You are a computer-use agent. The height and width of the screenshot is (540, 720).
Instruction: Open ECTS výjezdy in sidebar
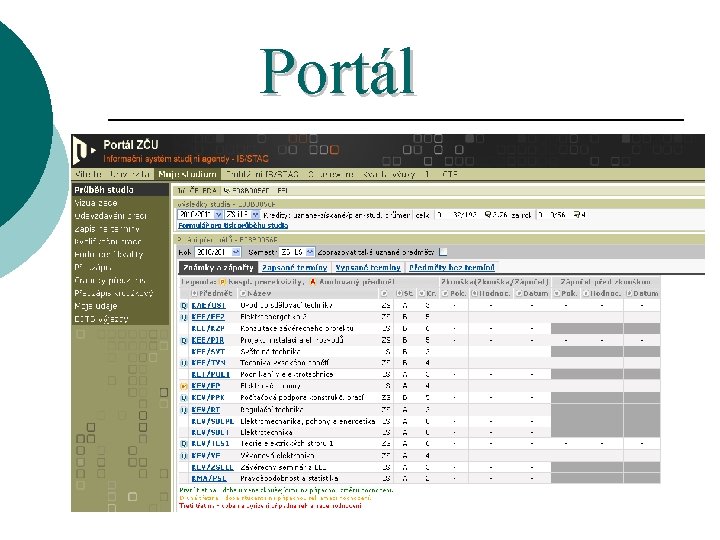click(101, 319)
